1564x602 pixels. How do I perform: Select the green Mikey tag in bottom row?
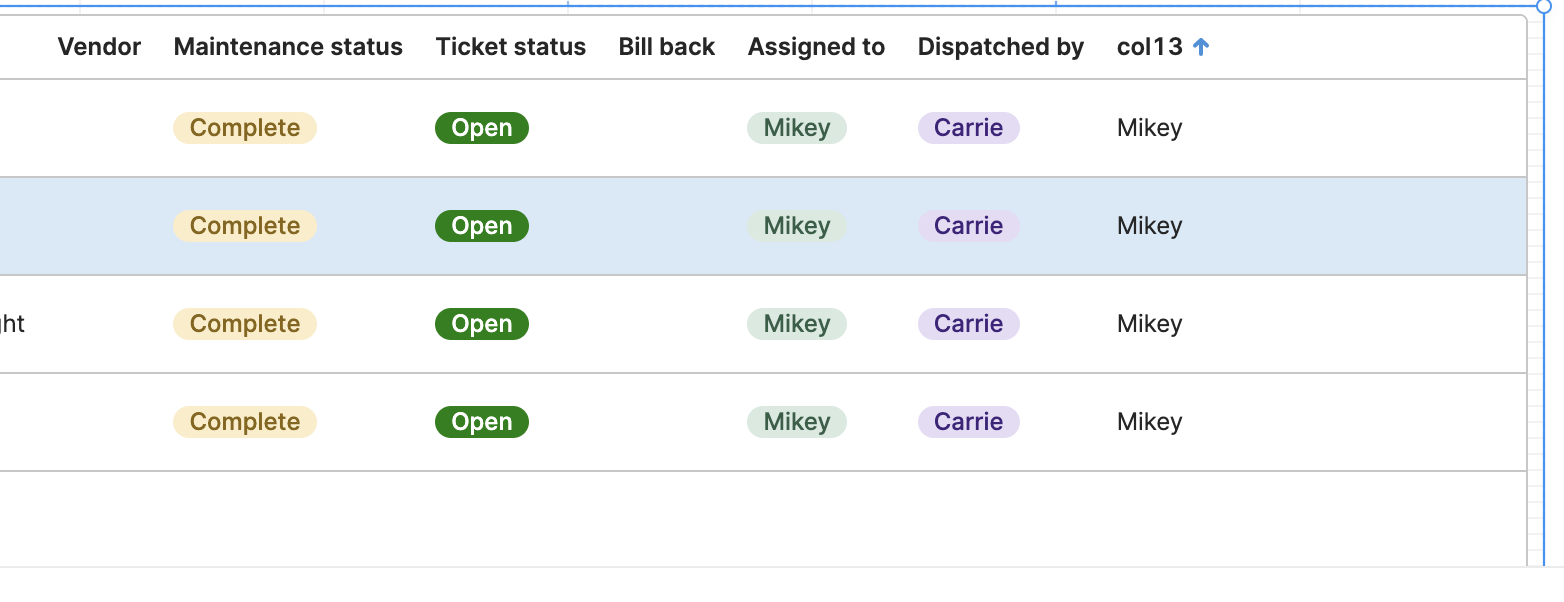point(797,422)
